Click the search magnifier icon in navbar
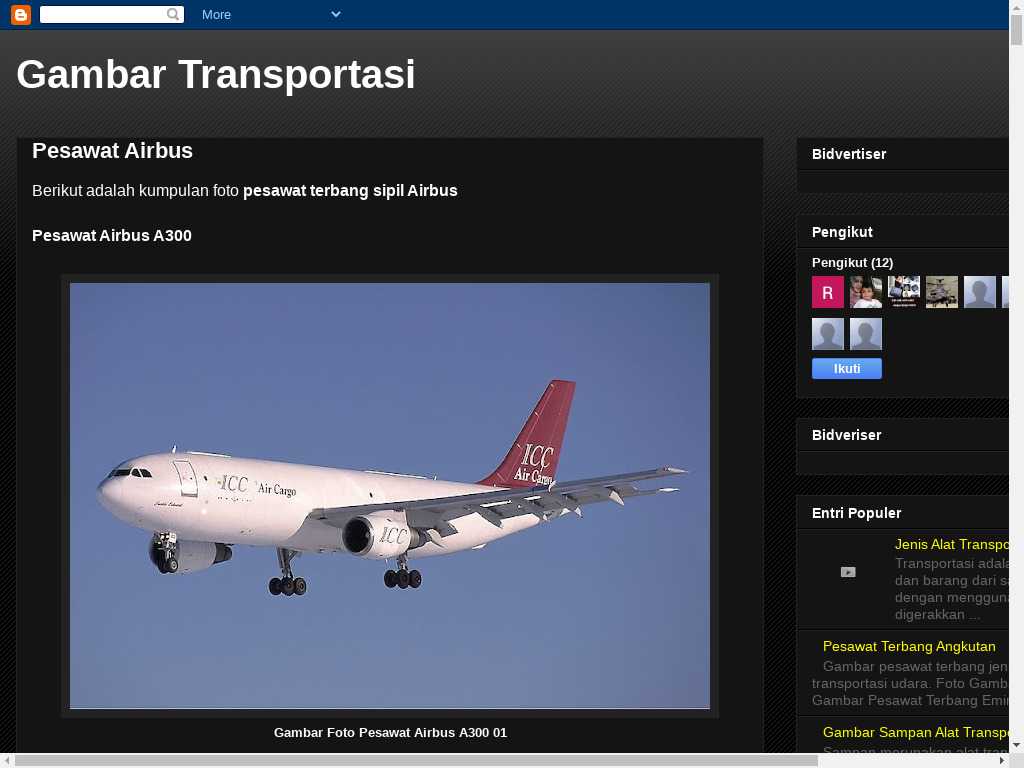The image size is (1024, 768). point(172,14)
